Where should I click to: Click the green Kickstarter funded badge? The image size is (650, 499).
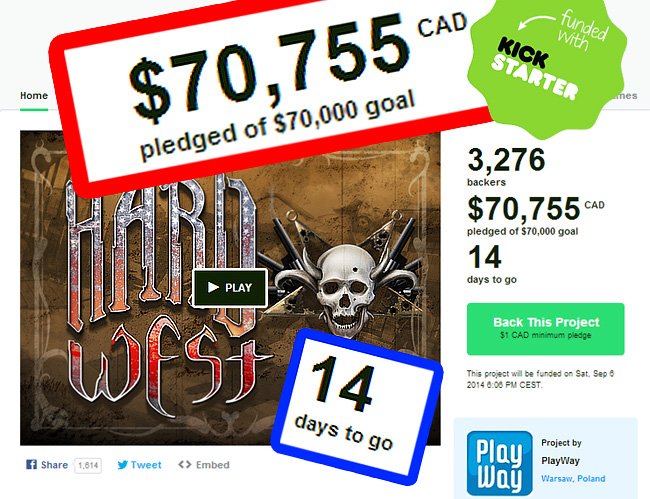coord(548,65)
